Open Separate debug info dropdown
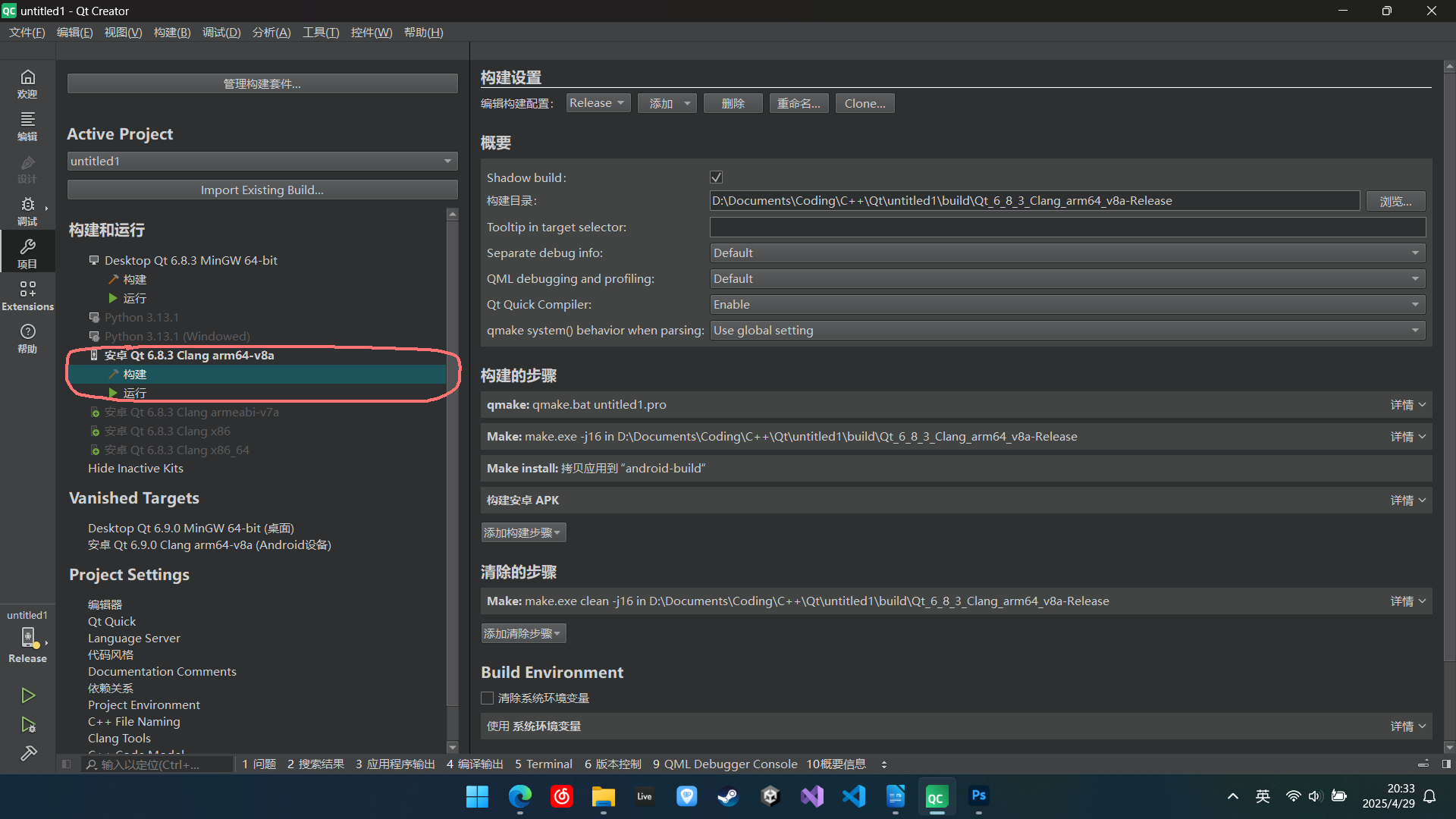Viewport: 1456px width, 819px height. click(1067, 253)
